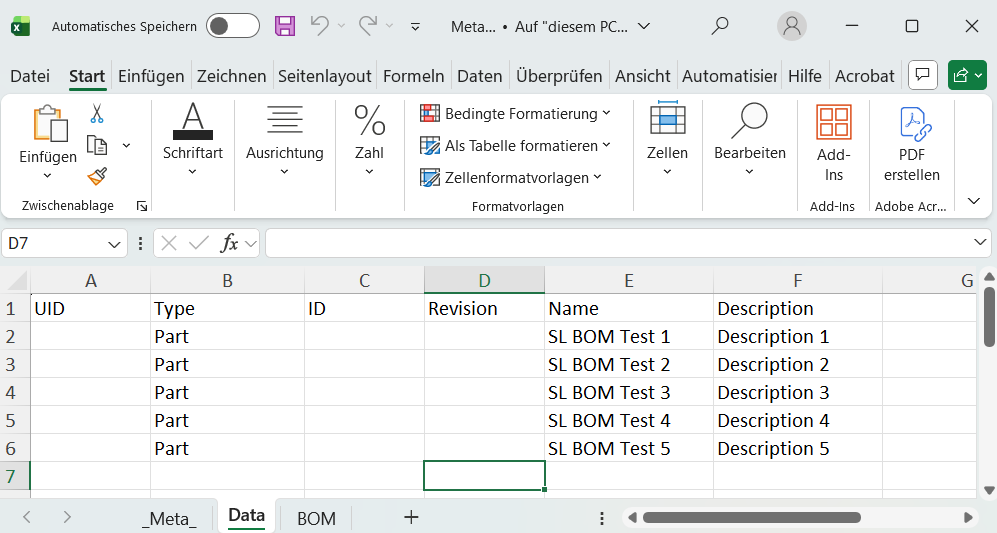Click the Redo arrow icon

[x=368, y=25]
